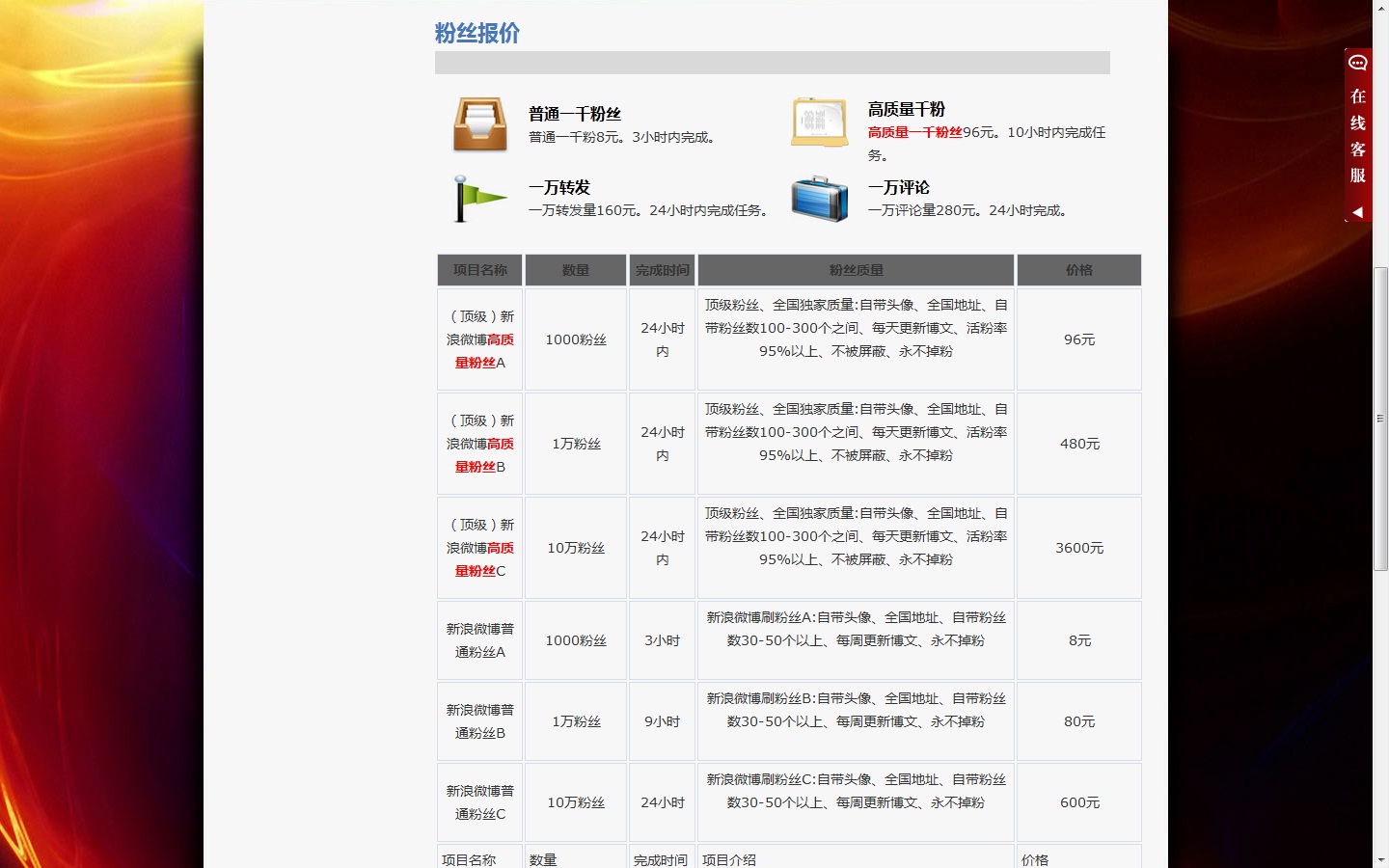Click the 96元 price cell
The height and width of the screenshot is (868, 1389).
(x=1079, y=339)
